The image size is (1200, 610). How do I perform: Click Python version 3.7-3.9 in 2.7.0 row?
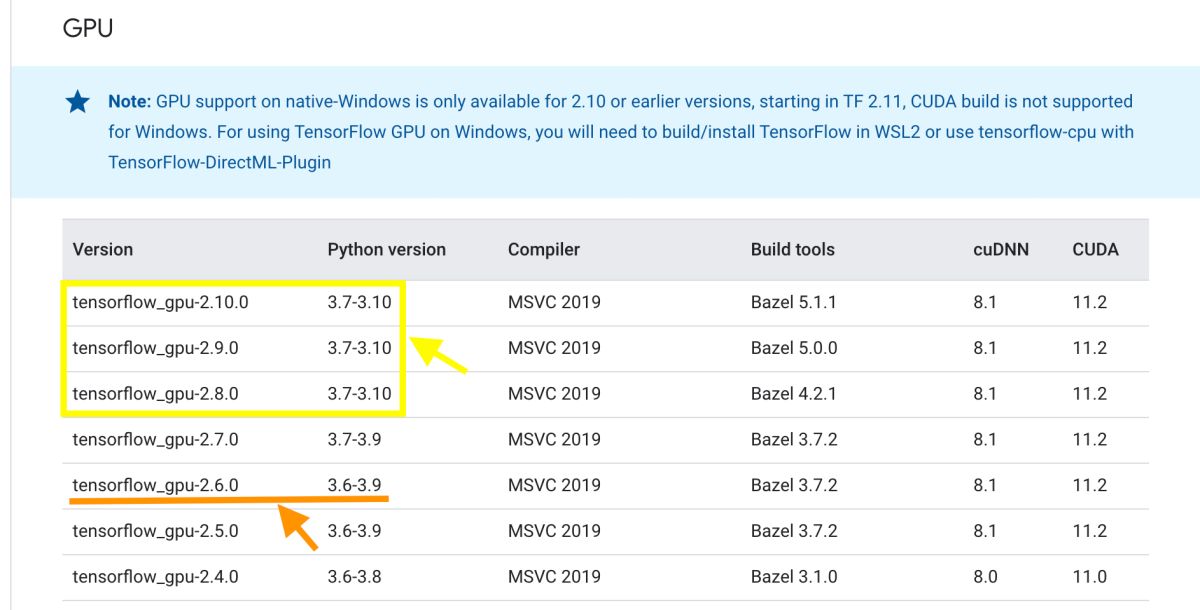(355, 439)
